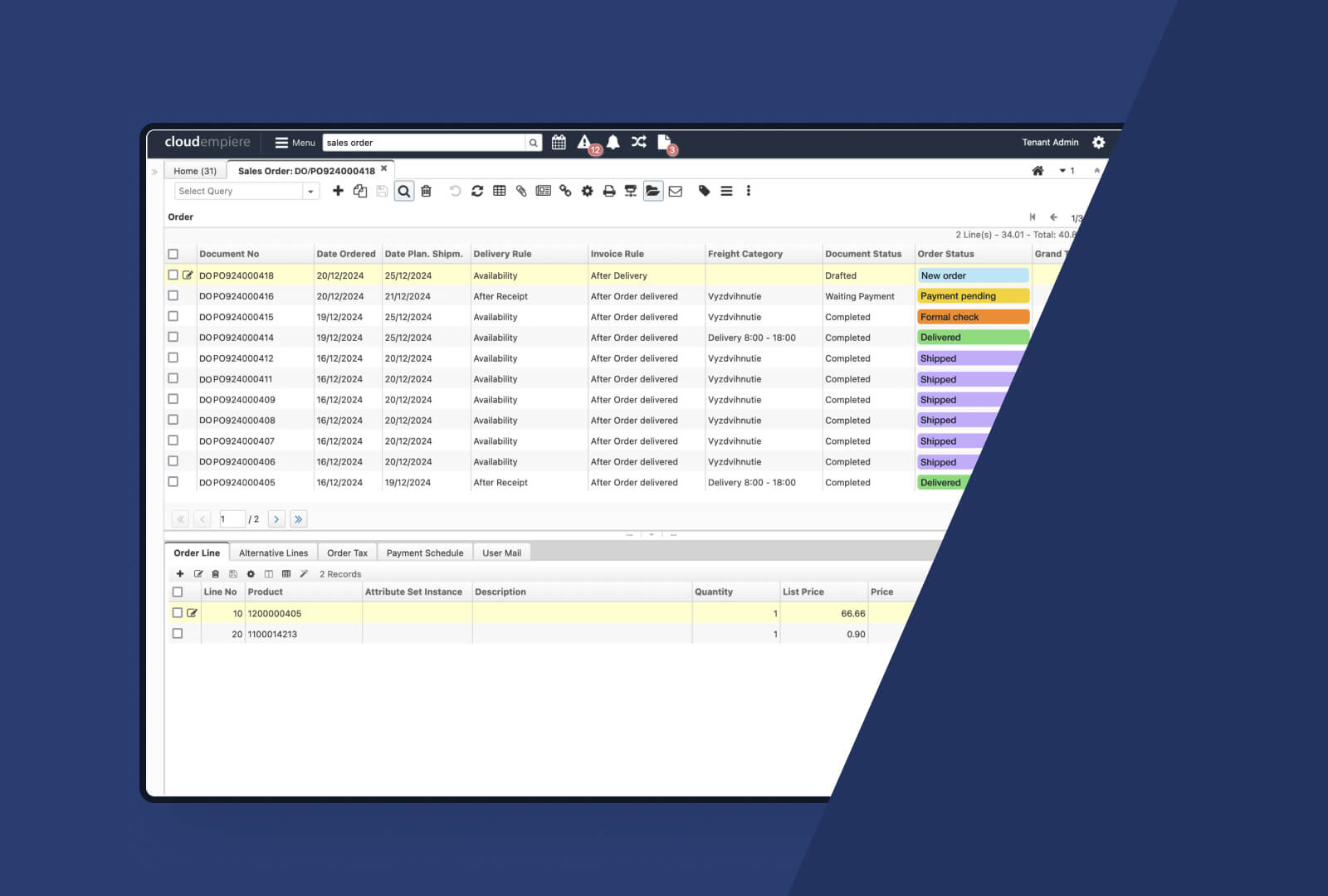The width and height of the screenshot is (1328, 896).
Task: Click the Edit Record icon in Order Line toolbar
Action: (198, 574)
